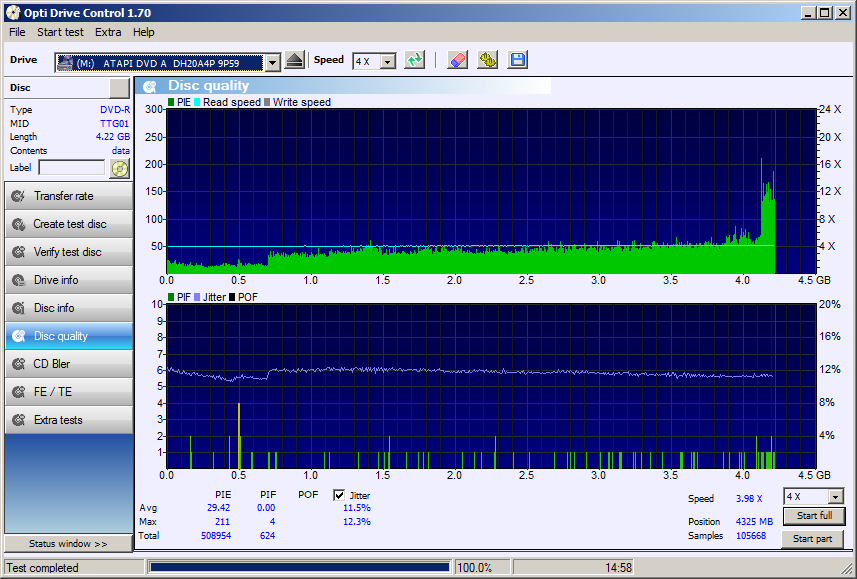The image size is (857, 579).
Task: Click the Jitter average value 11.5%
Action: point(357,507)
